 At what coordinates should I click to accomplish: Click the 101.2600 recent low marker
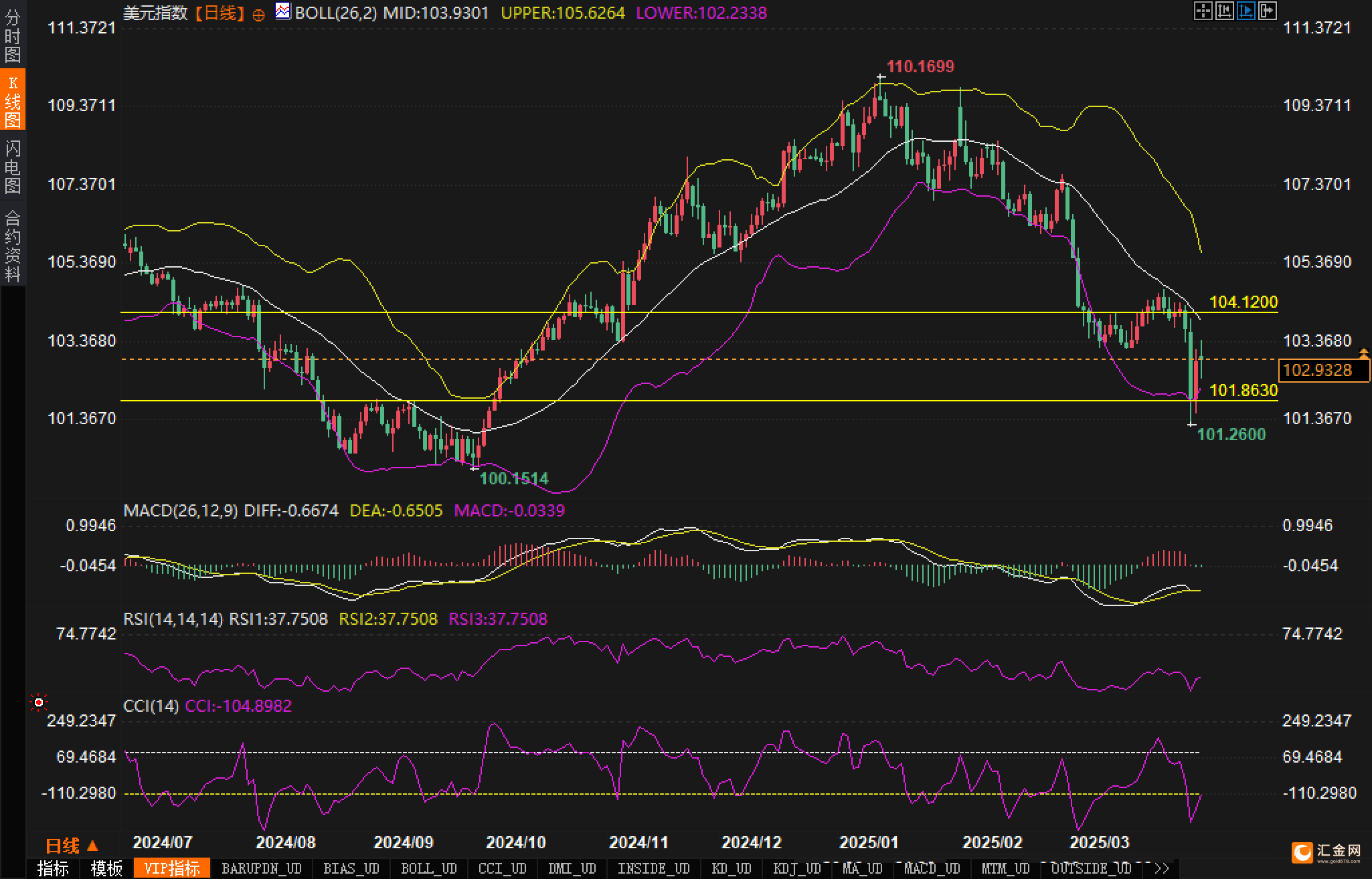[1231, 434]
